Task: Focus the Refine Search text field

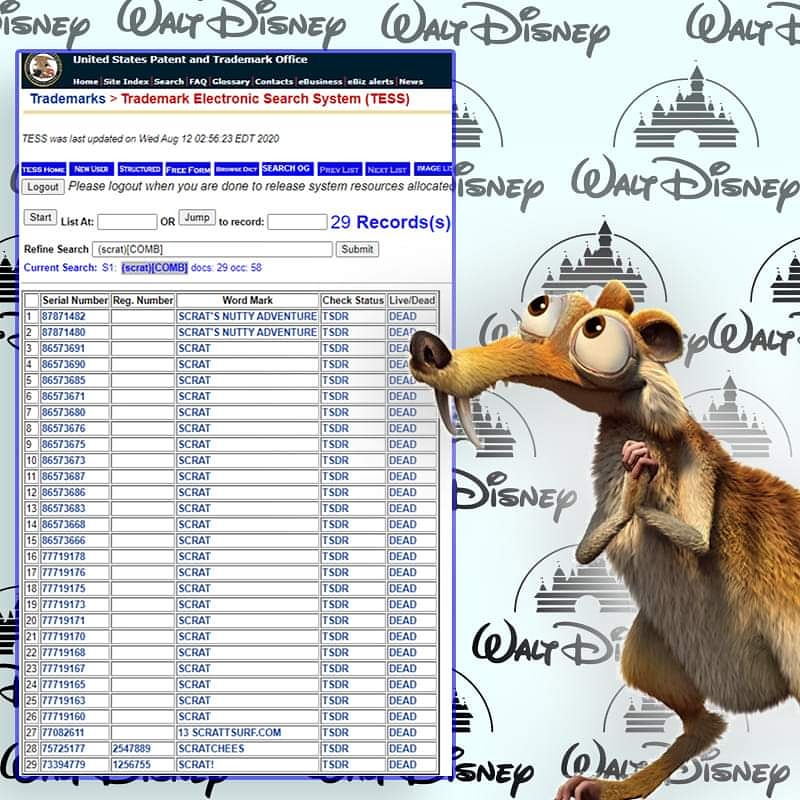Action: 212,249
